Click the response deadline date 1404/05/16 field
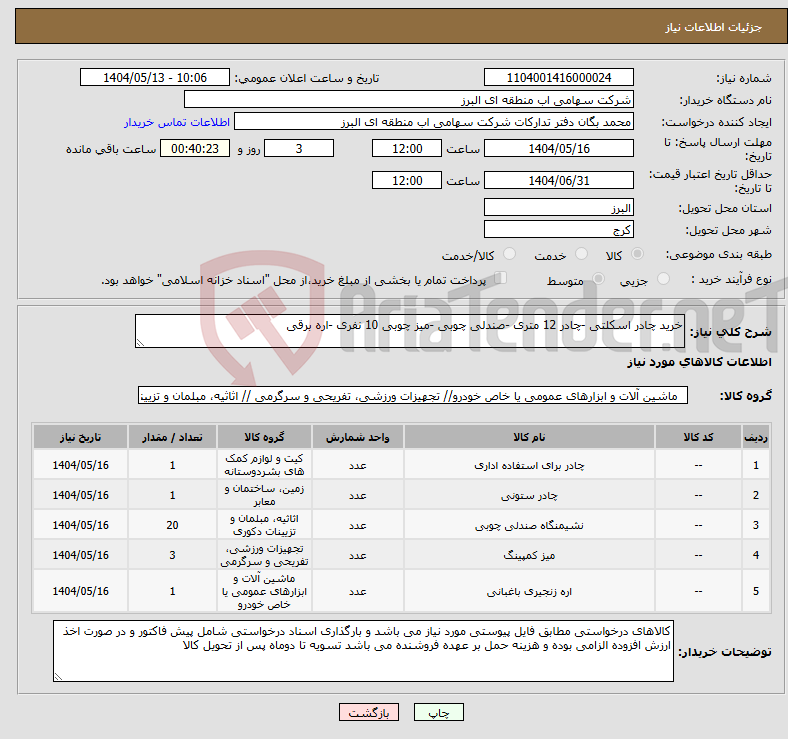This screenshot has height=739, width=788. pyautogui.click(x=559, y=148)
